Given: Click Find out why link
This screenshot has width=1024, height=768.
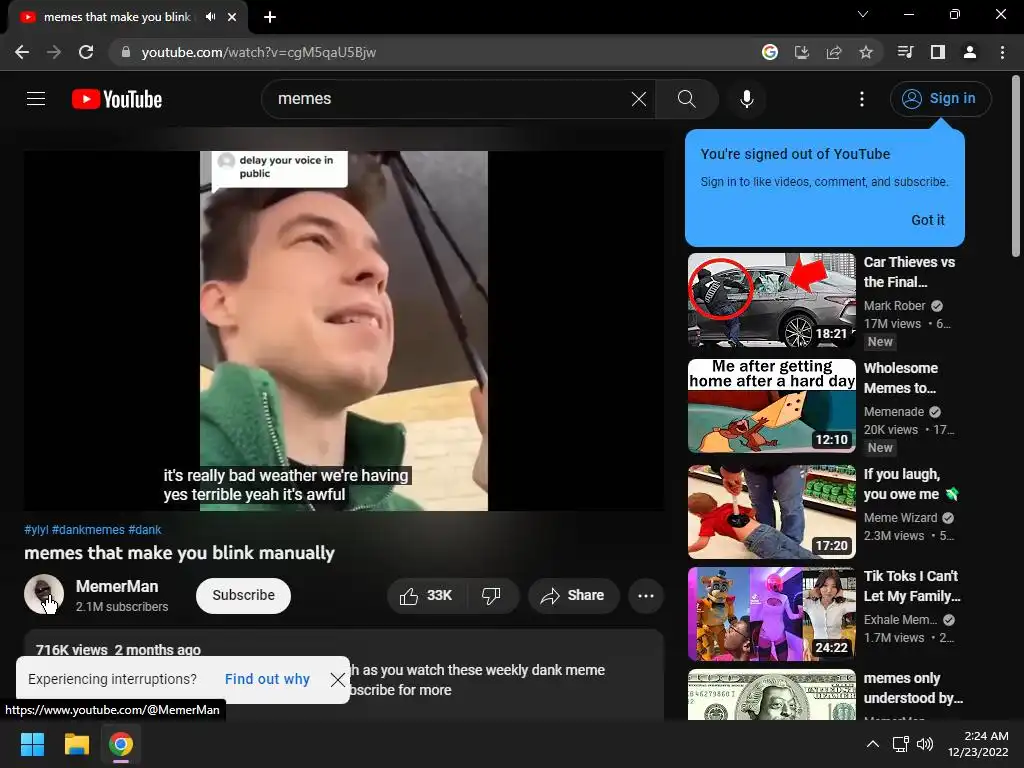Looking at the screenshot, I should [x=267, y=679].
